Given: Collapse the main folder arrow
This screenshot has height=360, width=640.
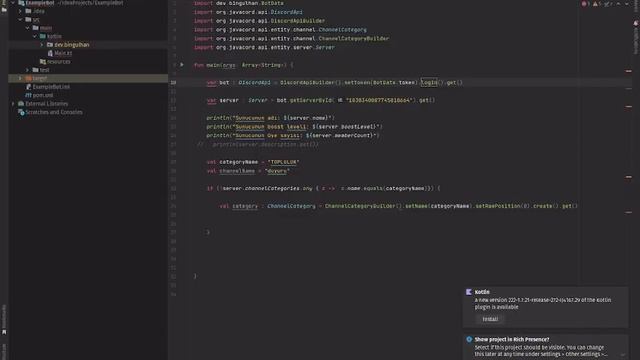Looking at the screenshot, I should click(28, 28).
